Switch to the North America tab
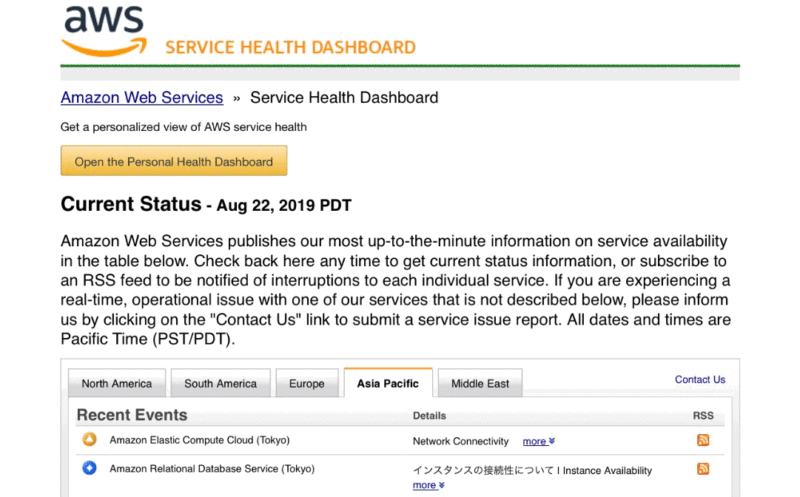 click(117, 383)
